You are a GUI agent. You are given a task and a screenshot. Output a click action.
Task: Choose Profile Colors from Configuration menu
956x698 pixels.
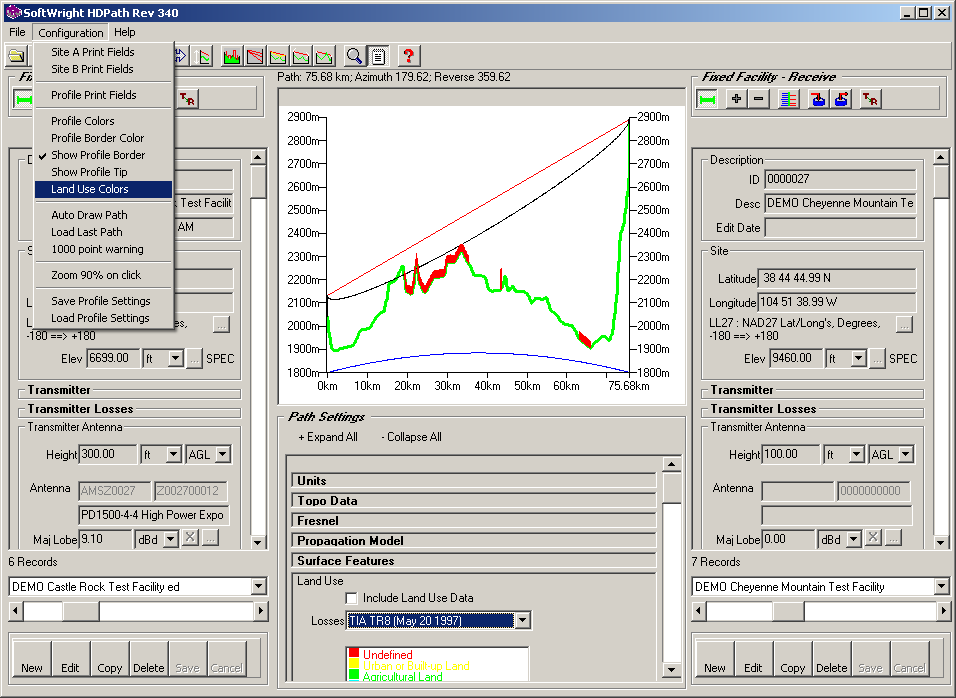tap(83, 121)
